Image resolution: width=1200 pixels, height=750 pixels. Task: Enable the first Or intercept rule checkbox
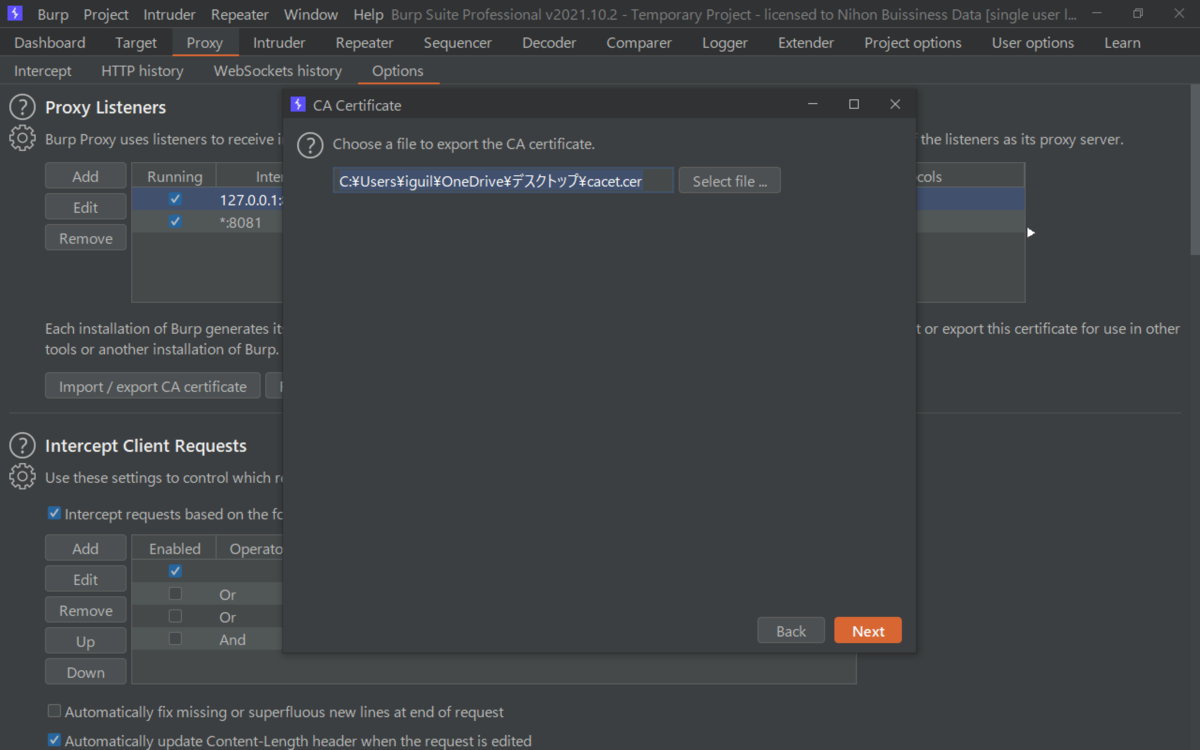[175, 594]
